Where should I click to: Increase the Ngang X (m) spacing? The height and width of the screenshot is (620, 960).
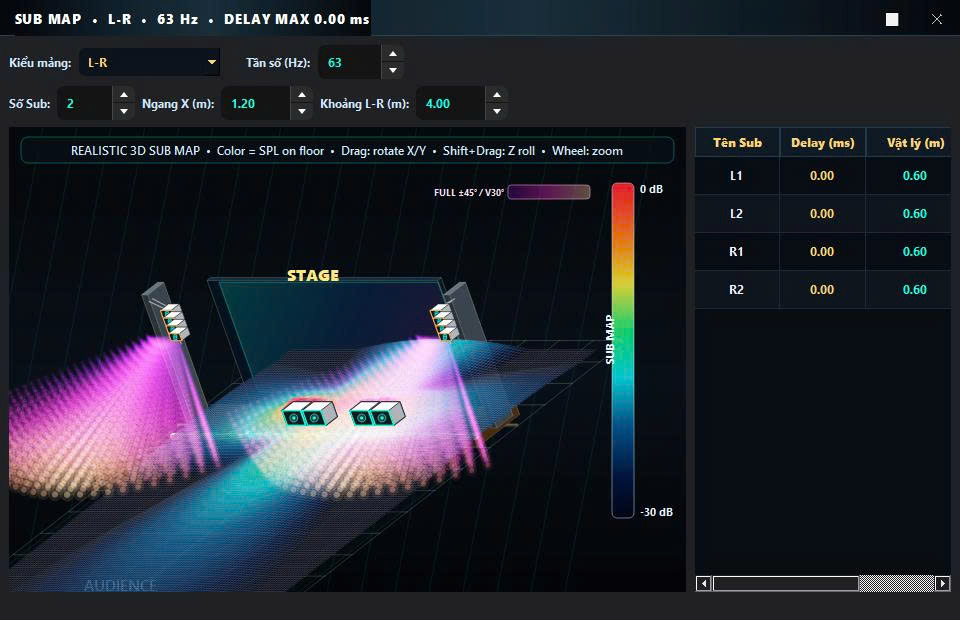click(x=301, y=95)
